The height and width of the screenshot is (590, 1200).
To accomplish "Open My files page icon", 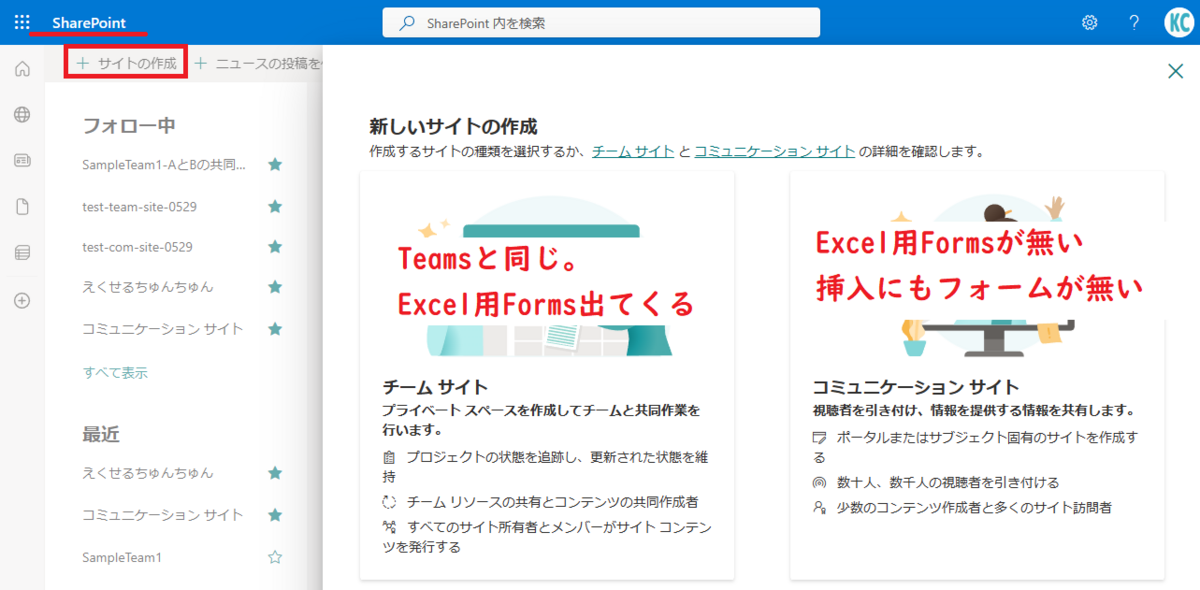I will click(x=22, y=207).
